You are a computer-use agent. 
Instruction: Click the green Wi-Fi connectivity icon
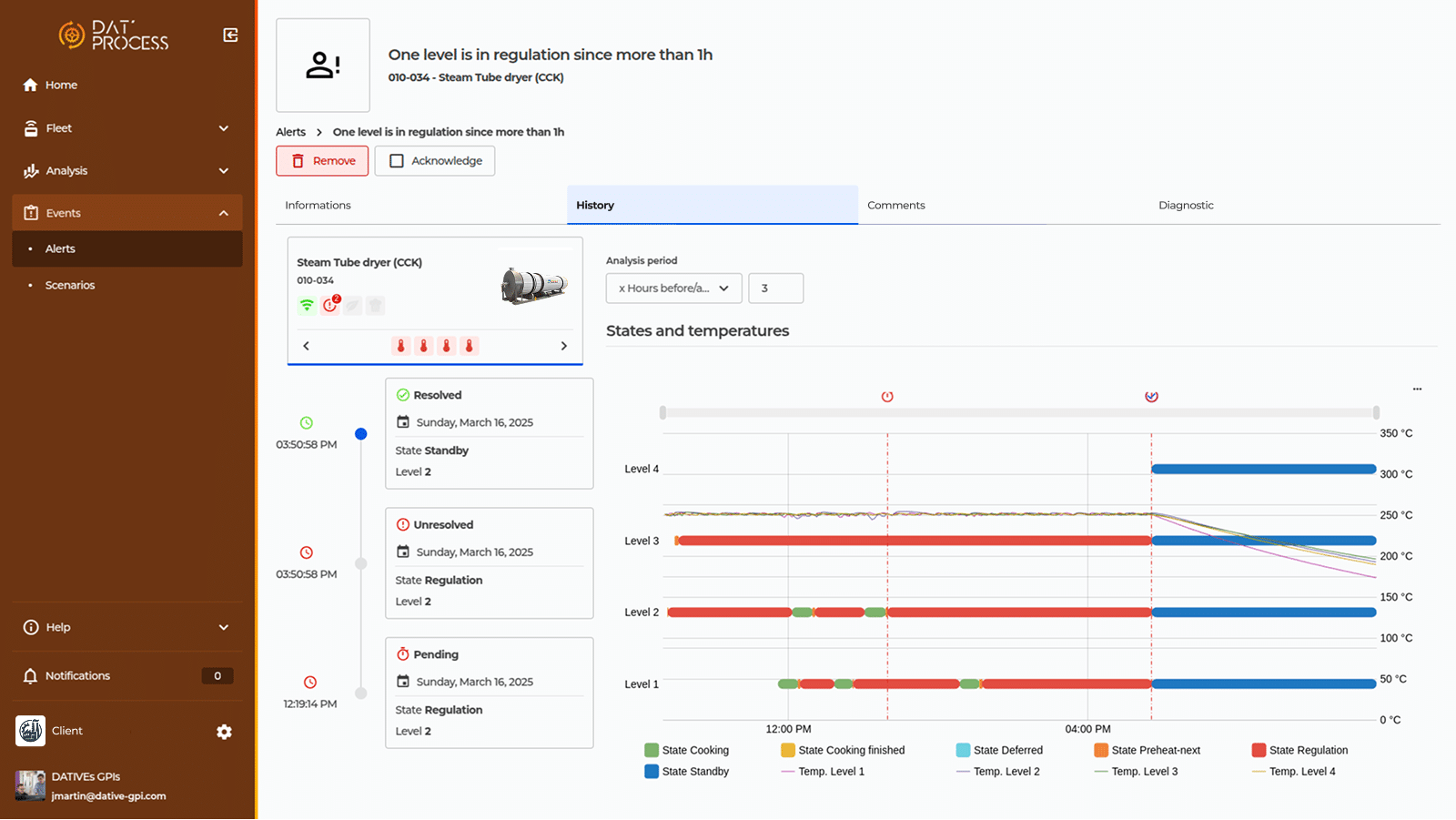click(307, 306)
